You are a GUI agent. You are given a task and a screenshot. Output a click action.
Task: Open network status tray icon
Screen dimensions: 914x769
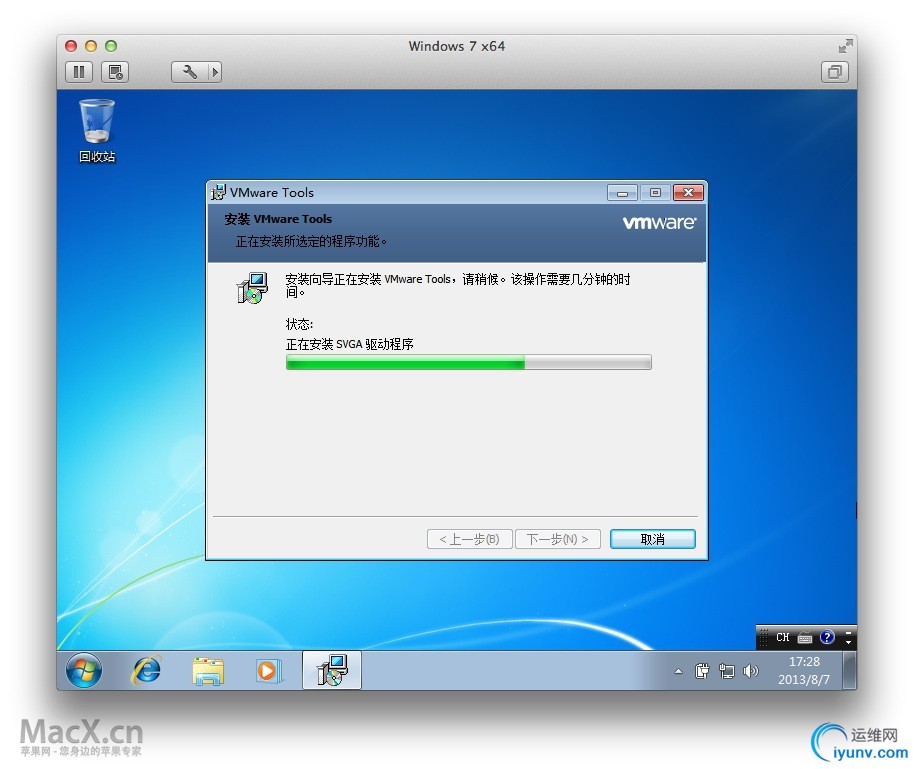coord(727,672)
